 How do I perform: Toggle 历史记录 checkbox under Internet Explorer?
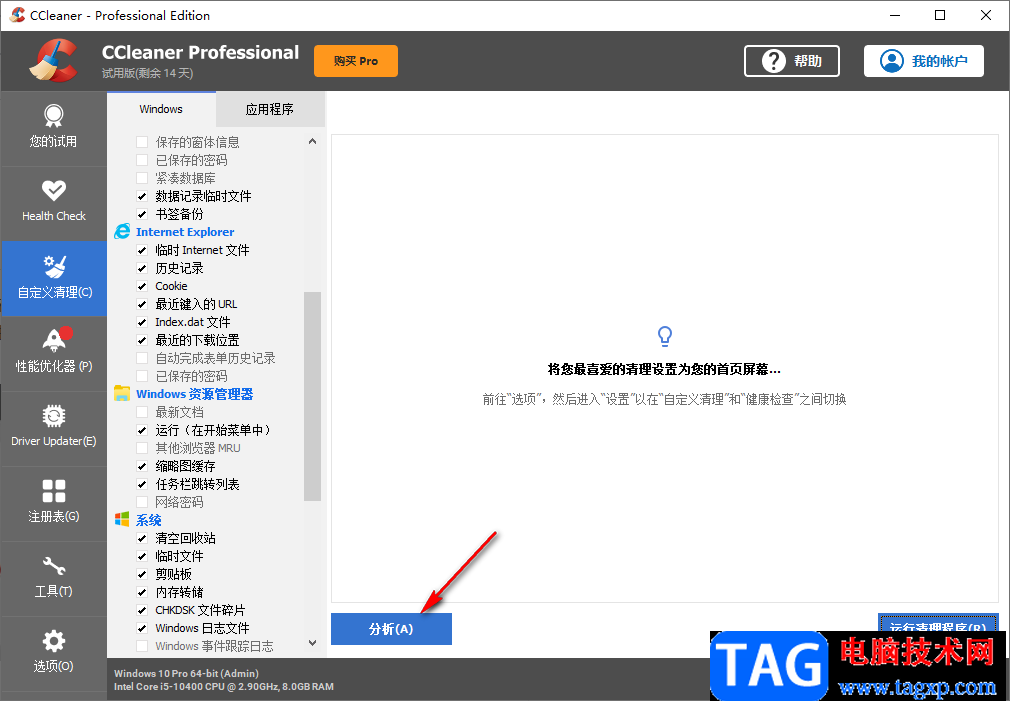point(142,268)
